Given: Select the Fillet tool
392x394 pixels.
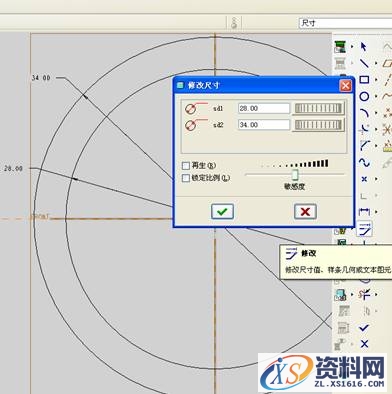Looking at the screenshot, I should 364,129.
